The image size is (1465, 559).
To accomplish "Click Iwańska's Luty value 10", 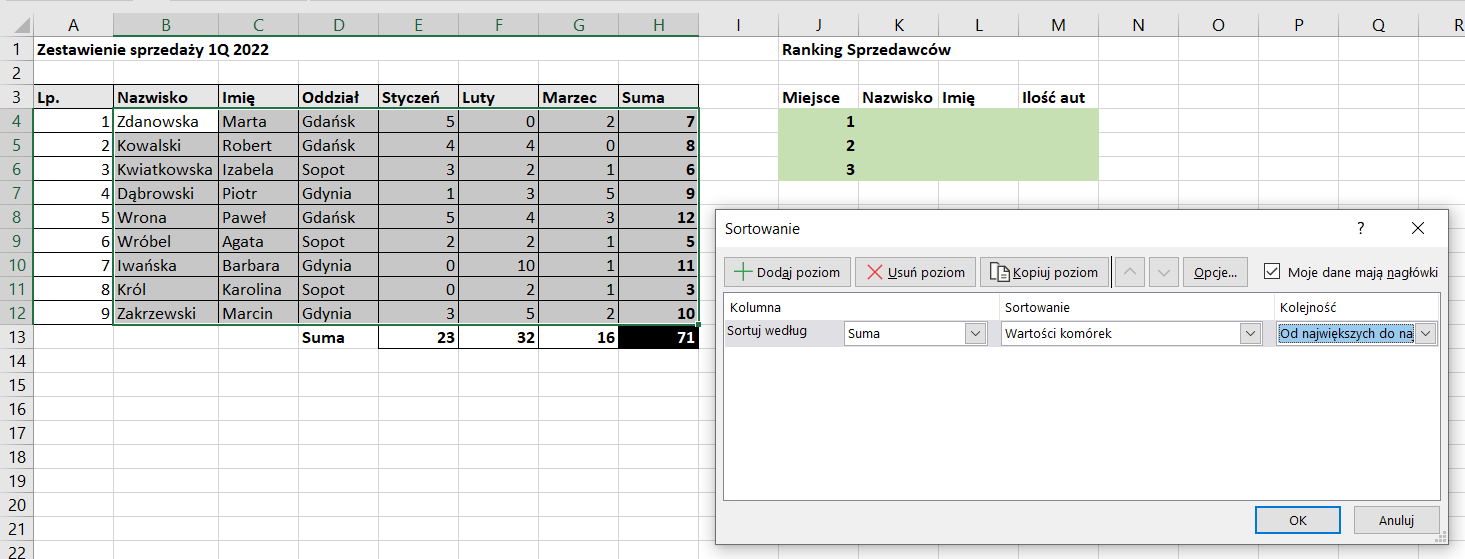I will 498,265.
